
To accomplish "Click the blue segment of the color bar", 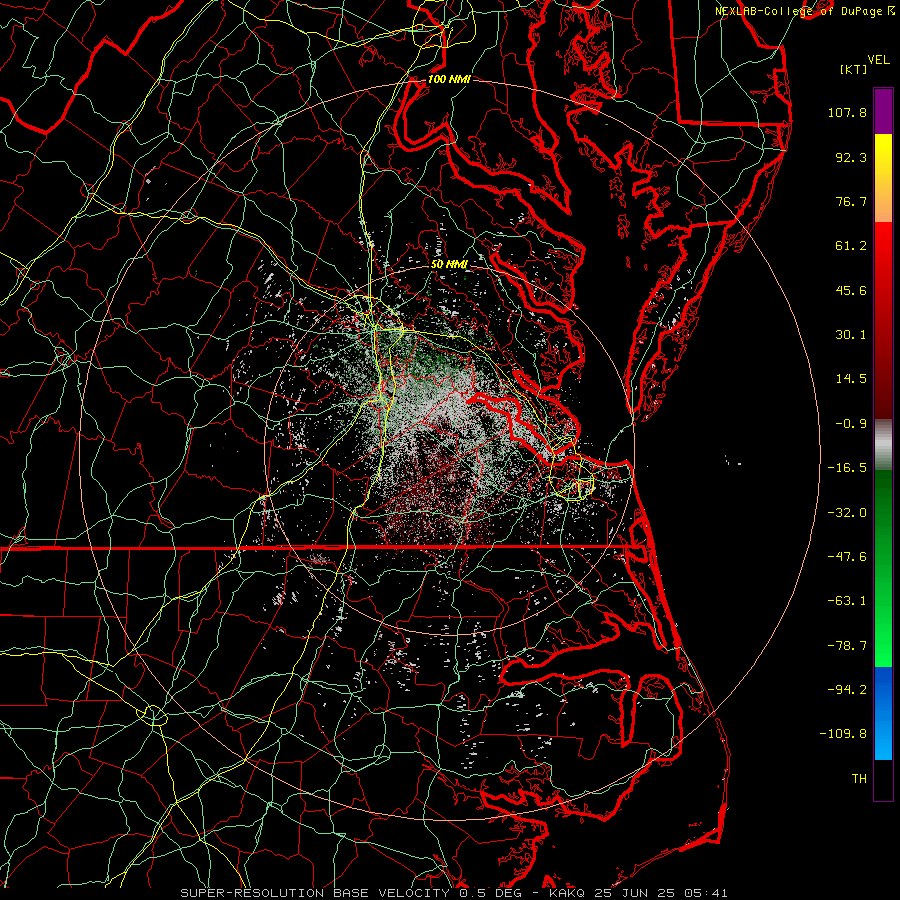I will pyautogui.click(x=883, y=713).
